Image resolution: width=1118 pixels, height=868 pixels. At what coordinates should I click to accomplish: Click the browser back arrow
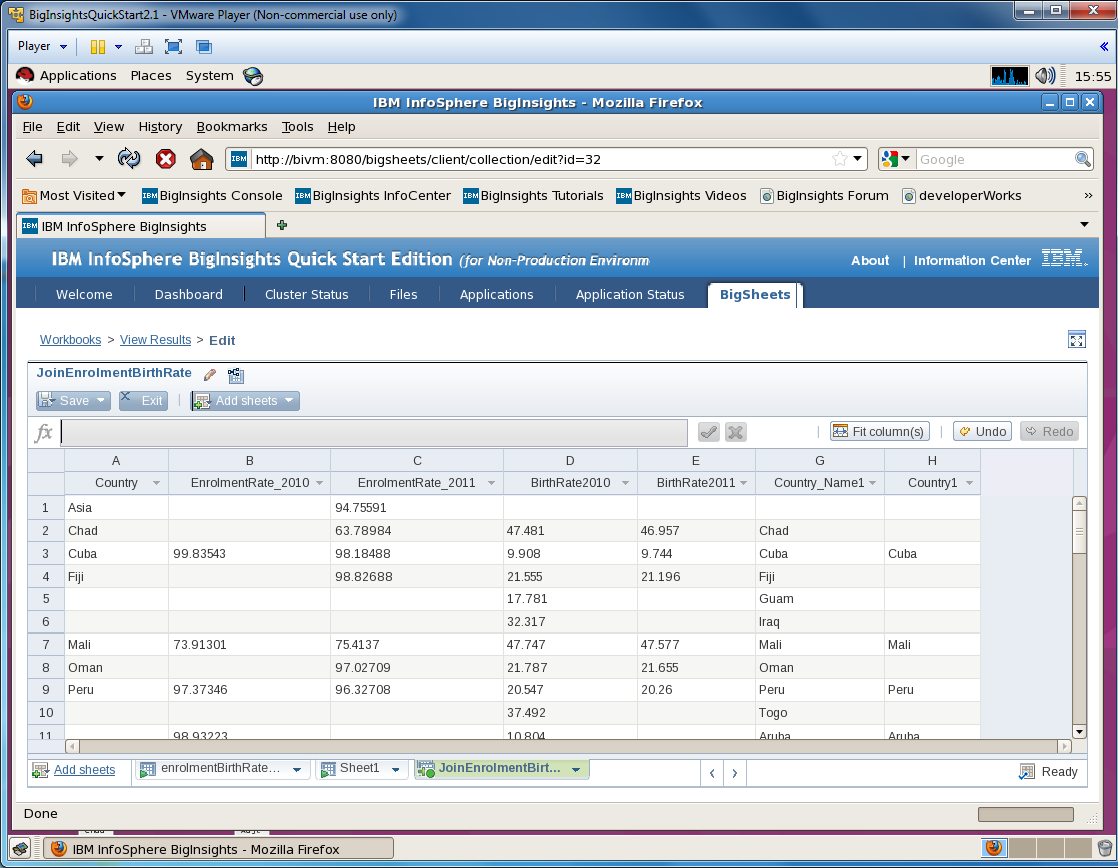click(35, 159)
